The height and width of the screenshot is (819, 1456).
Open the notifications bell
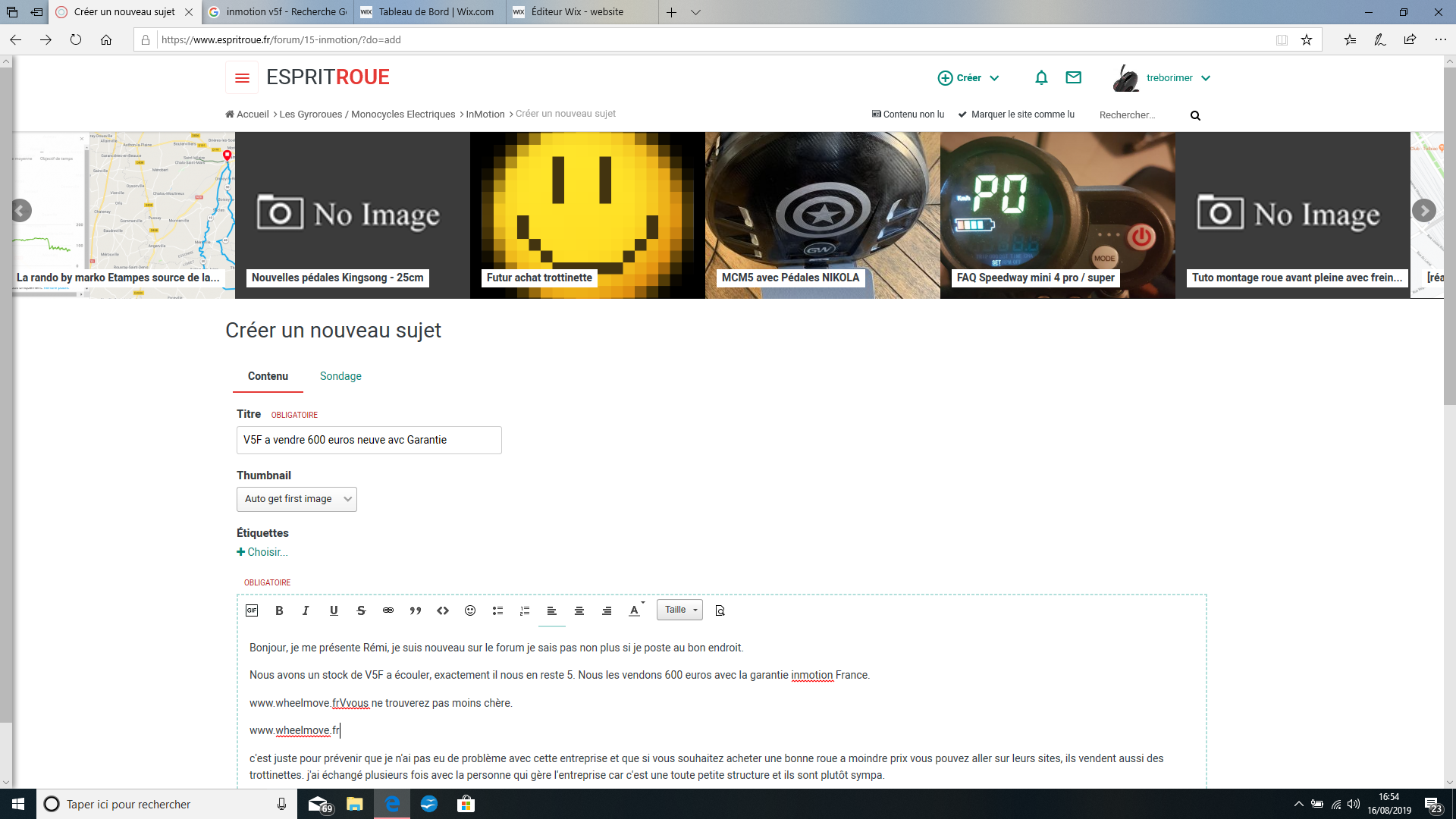(1041, 77)
